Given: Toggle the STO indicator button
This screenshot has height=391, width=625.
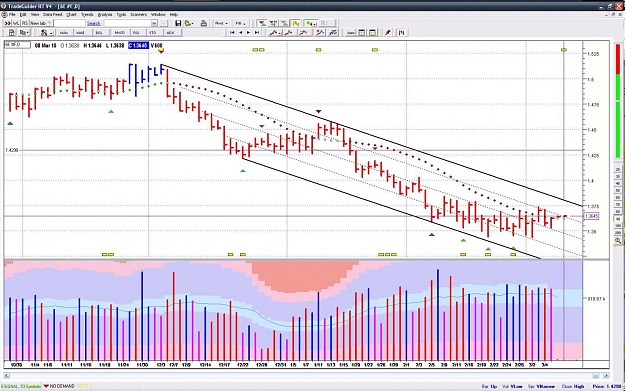Looking at the screenshot, I should tap(153, 33).
